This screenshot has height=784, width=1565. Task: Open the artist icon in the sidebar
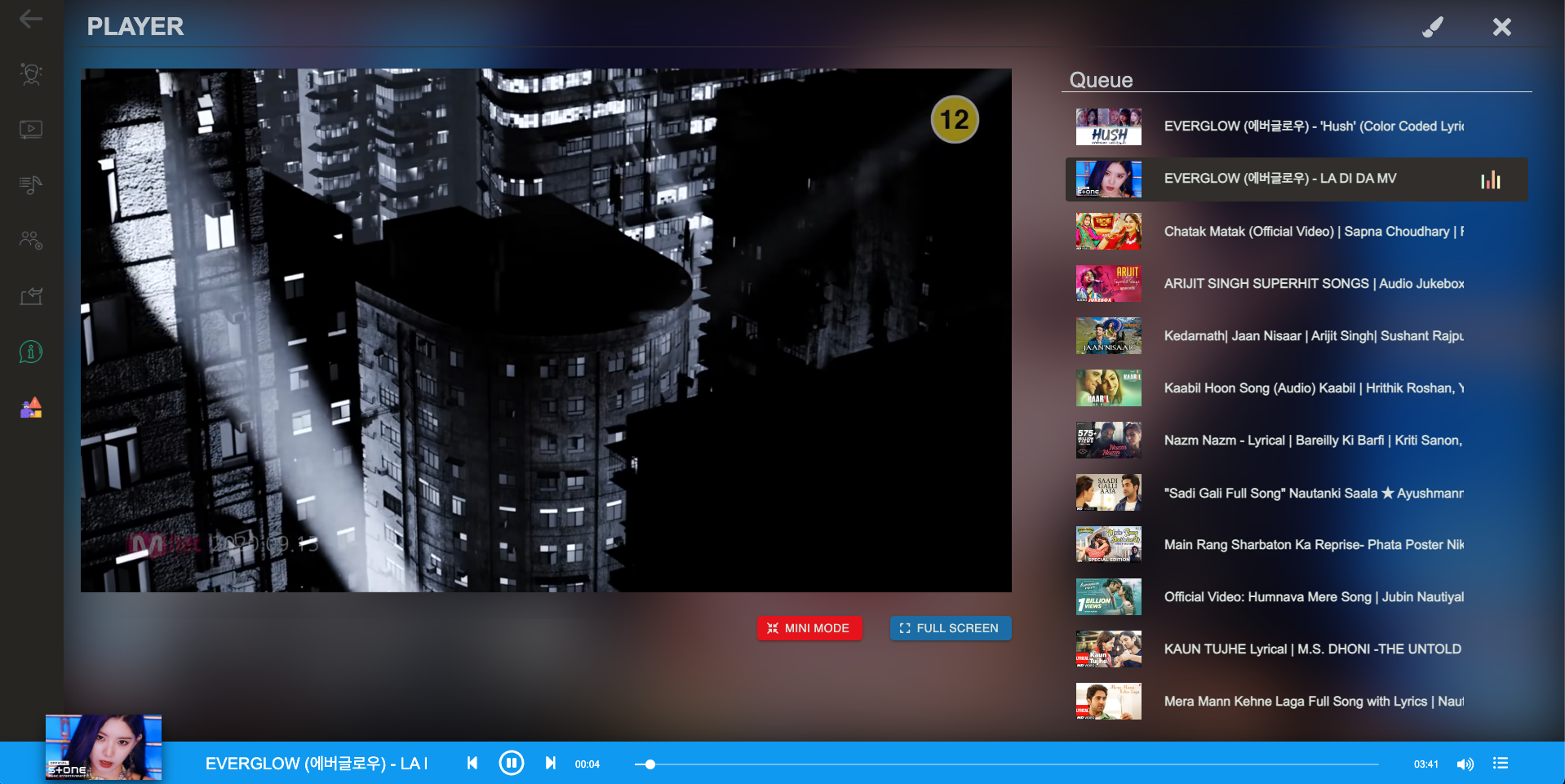[x=31, y=74]
